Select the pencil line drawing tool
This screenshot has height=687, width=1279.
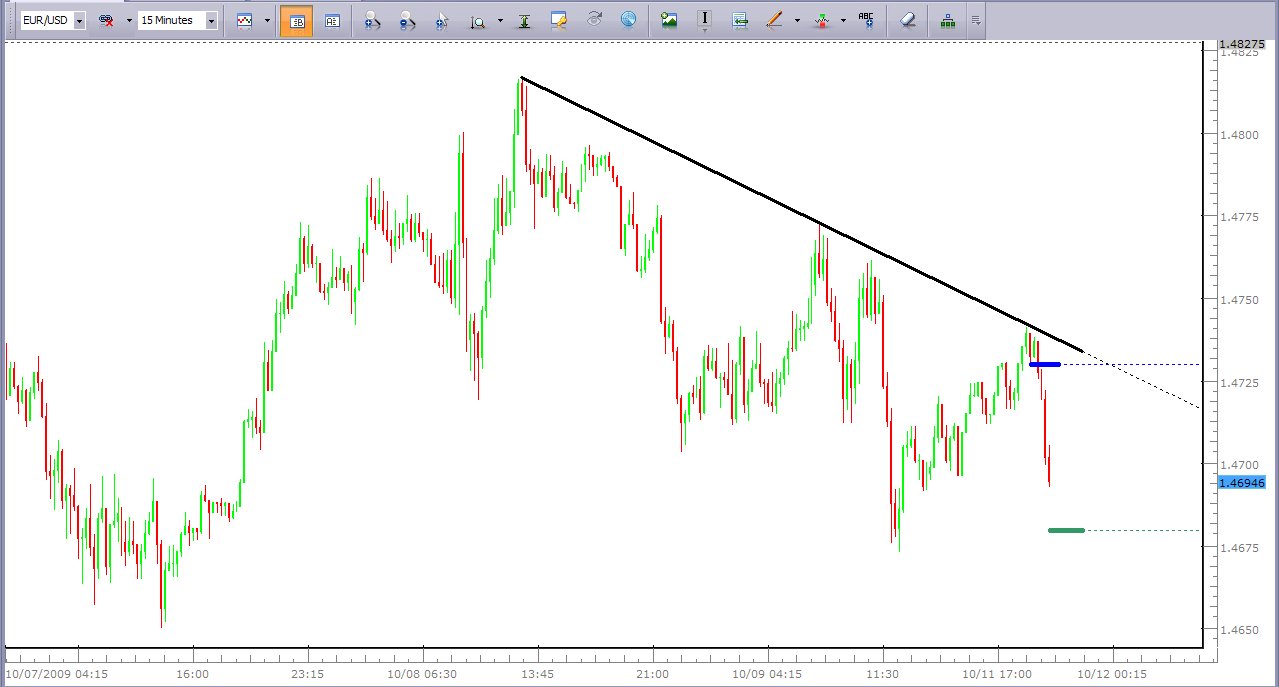(775, 20)
